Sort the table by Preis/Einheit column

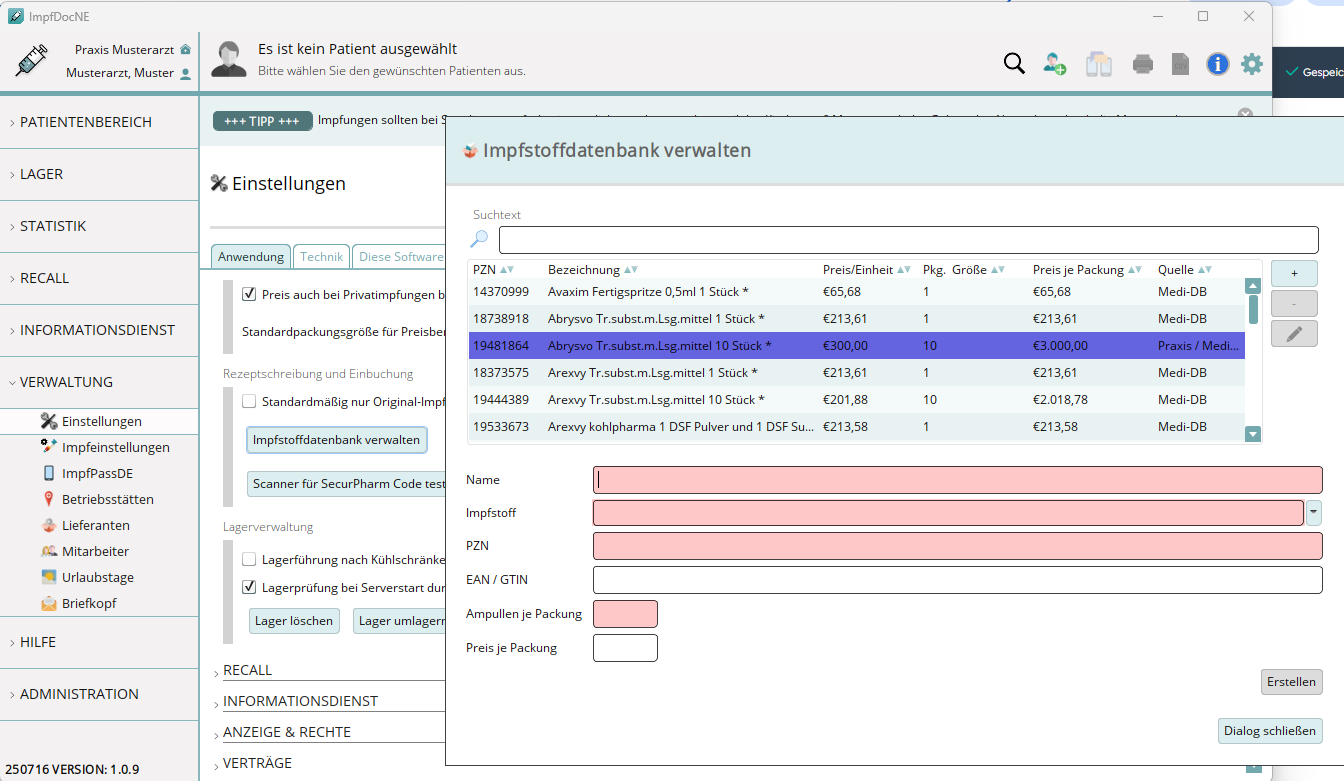(x=866, y=270)
